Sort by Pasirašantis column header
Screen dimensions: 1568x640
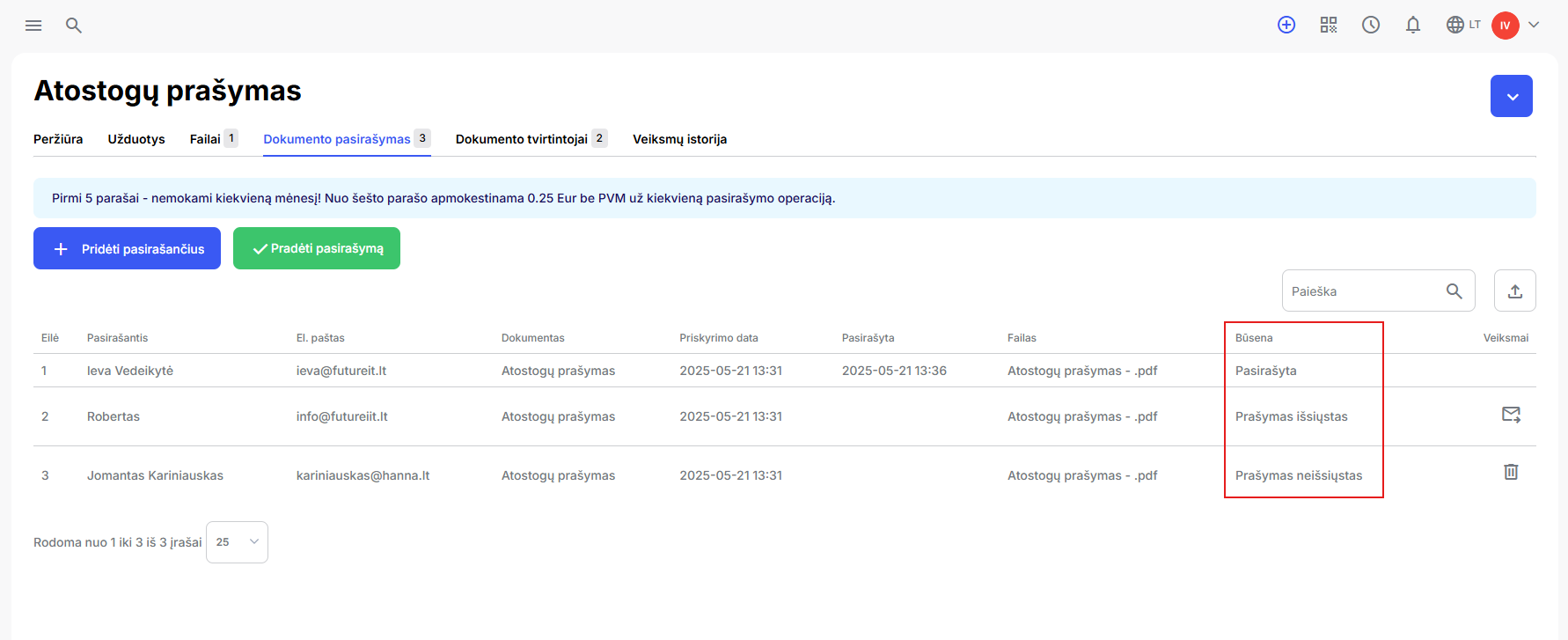pyautogui.click(x=117, y=338)
